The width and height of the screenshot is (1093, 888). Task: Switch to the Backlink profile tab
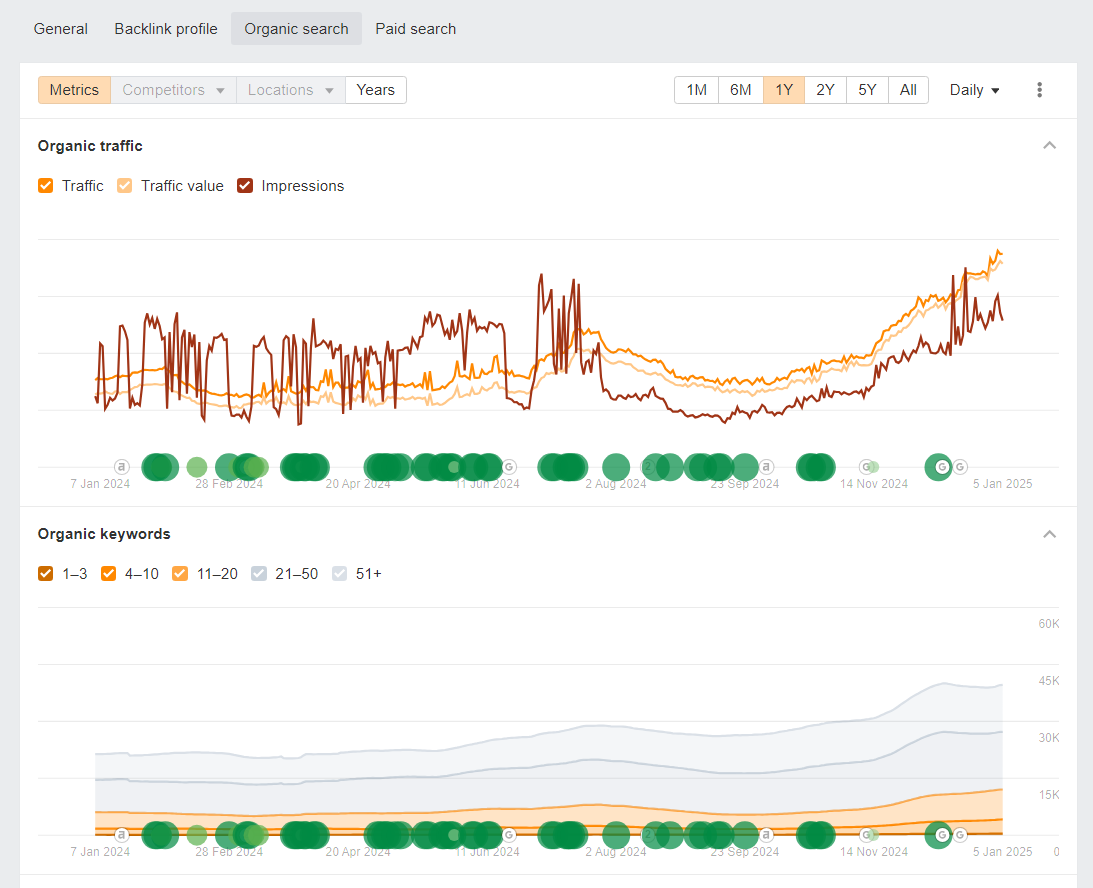point(166,29)
